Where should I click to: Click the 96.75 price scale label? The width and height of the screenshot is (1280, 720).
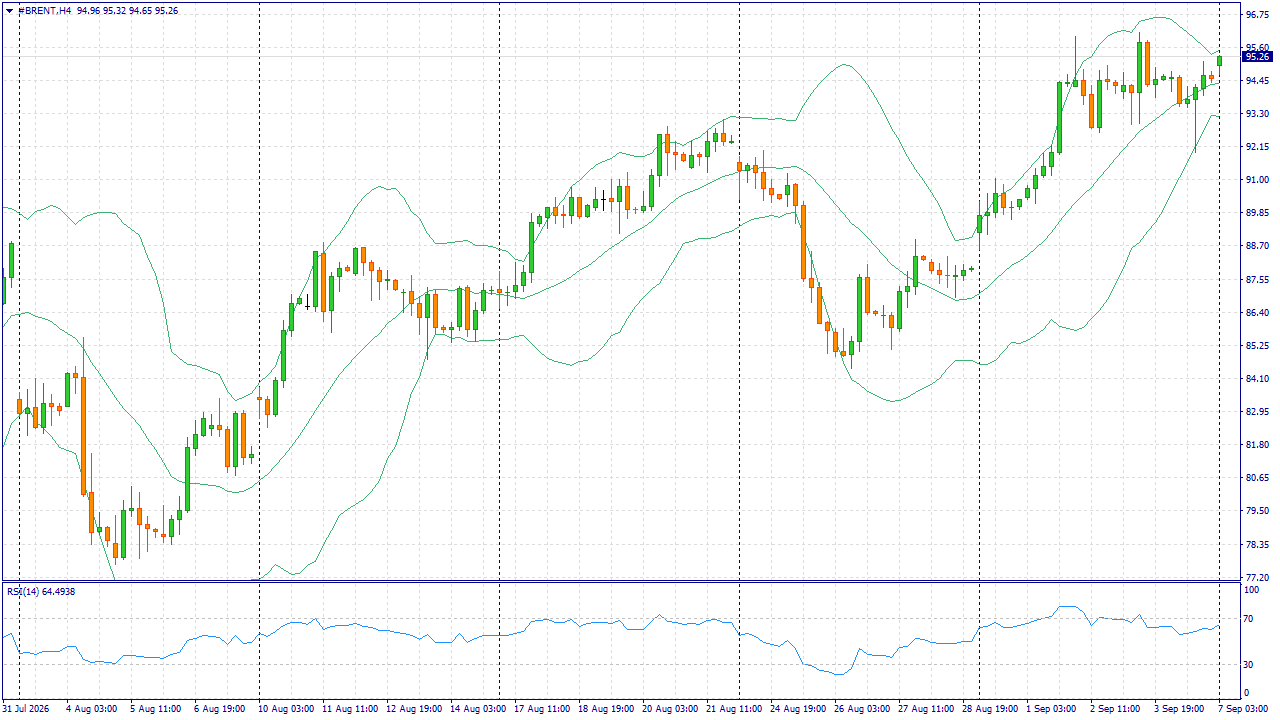coord(1257,14)
